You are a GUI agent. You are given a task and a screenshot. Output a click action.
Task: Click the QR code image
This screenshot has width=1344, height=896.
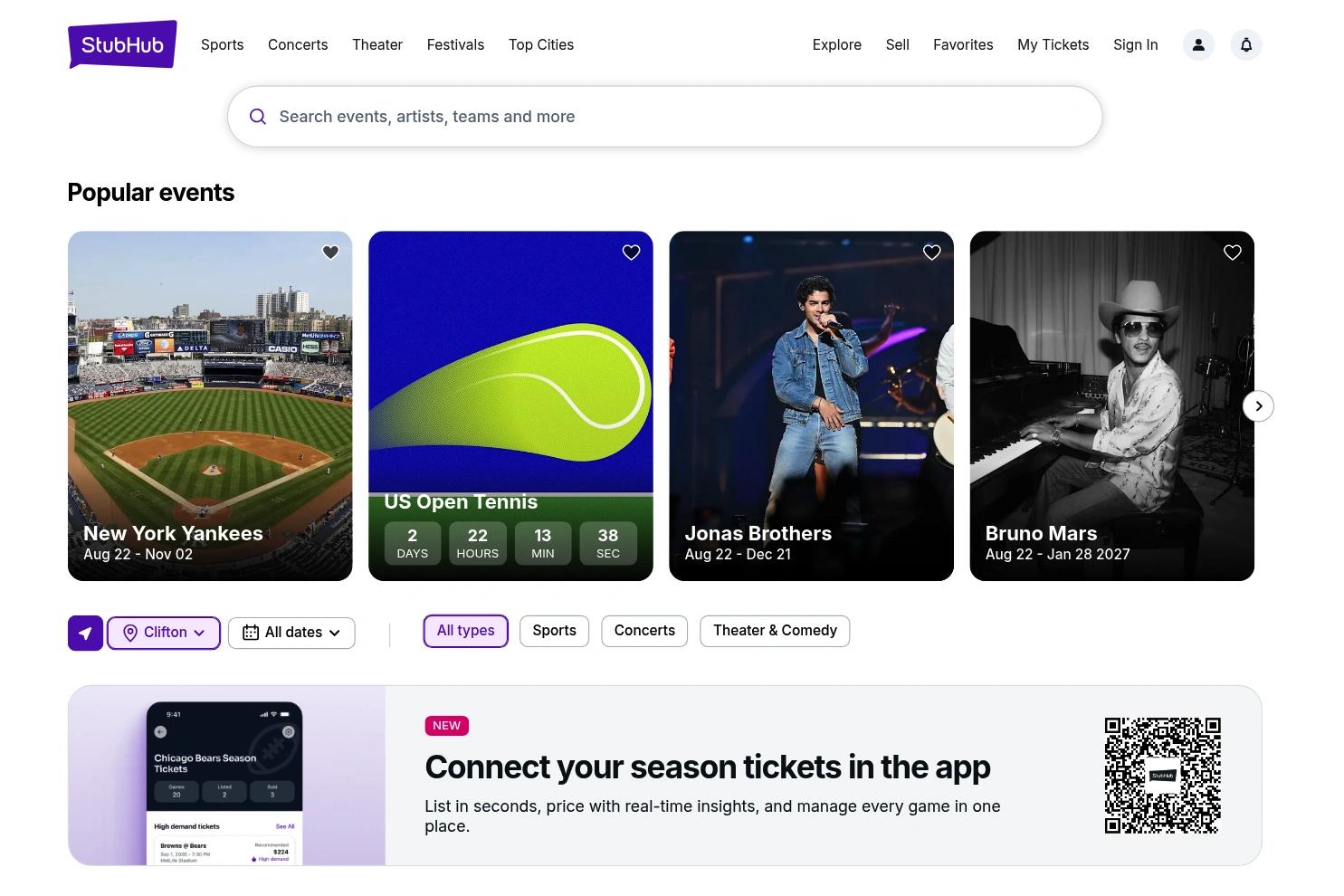[x=1162, y=776]
